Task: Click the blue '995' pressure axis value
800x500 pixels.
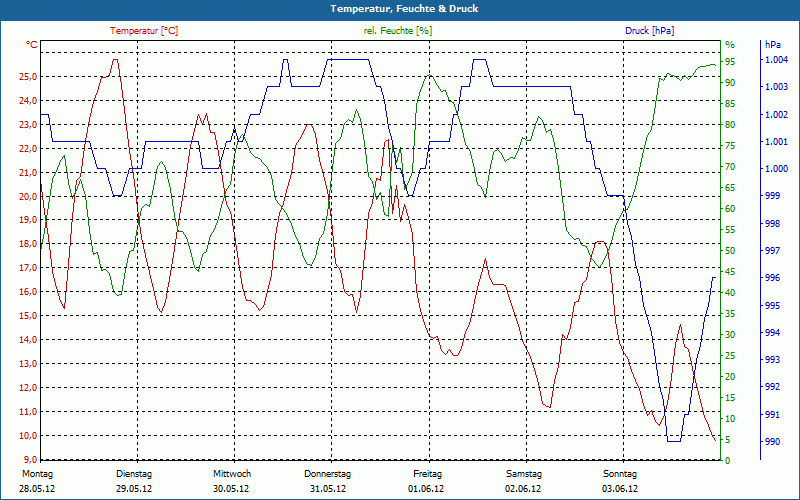Action: pos(772,306)
